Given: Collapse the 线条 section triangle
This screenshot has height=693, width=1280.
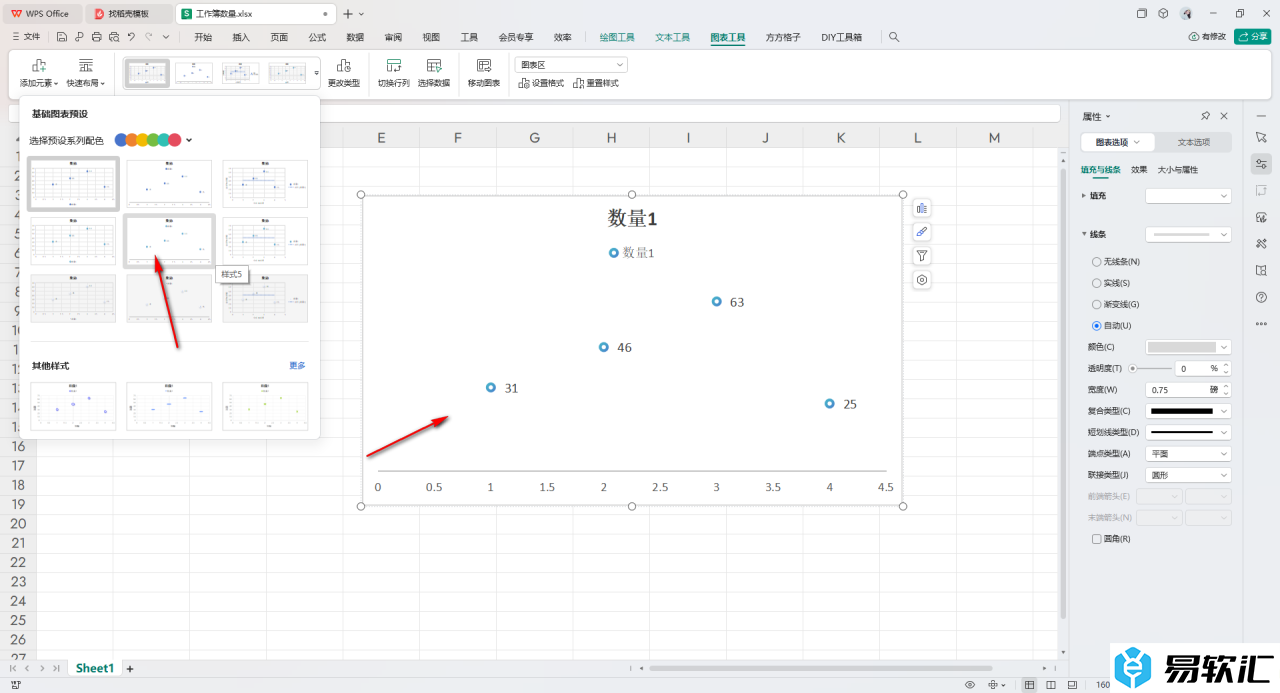Looking at the screenshot, I should coord(1084,234).
